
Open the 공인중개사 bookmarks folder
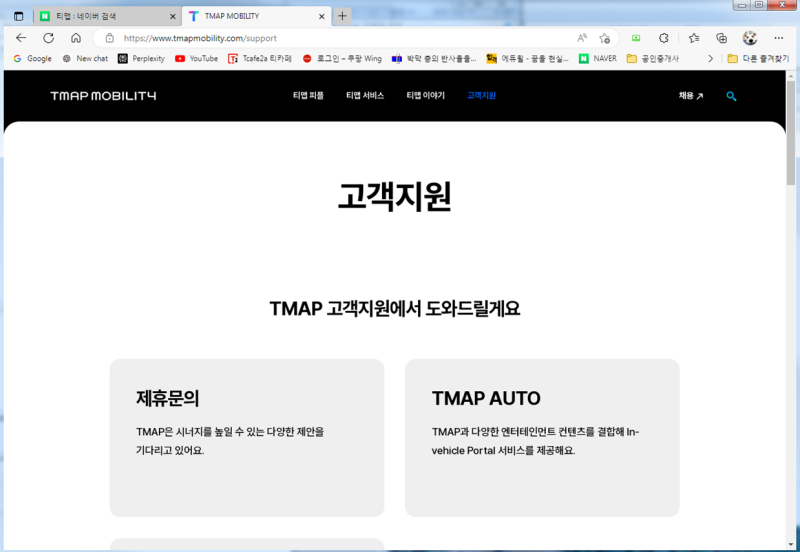tap(653, 59)
